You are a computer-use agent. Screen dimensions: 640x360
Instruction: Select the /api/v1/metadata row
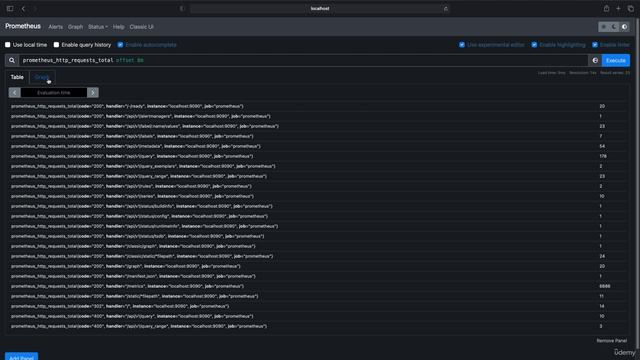click(318, 146)
